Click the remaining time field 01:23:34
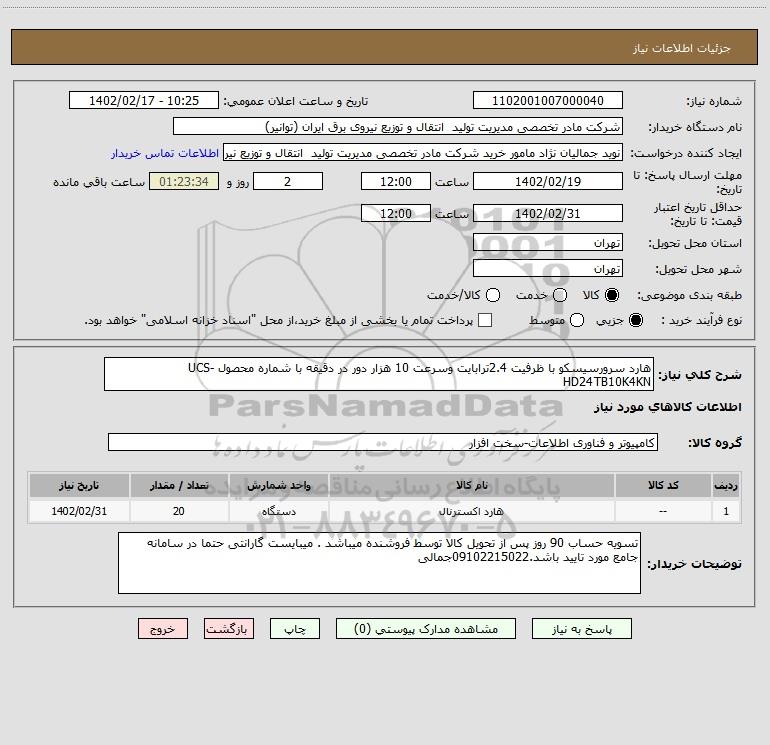The width and height of the screenshot is (770, 745). point(184,181)
